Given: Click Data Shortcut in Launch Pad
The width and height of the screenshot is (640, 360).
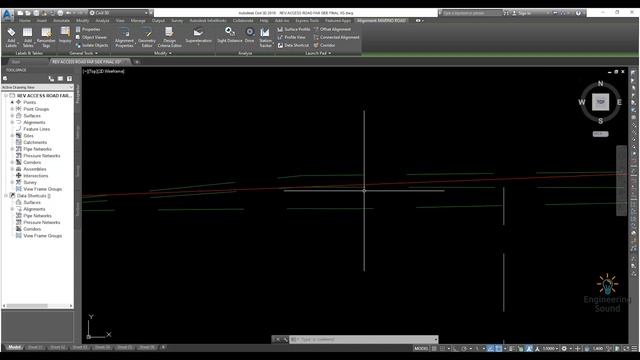Looking at the screenshot, I should pos(293,45).
